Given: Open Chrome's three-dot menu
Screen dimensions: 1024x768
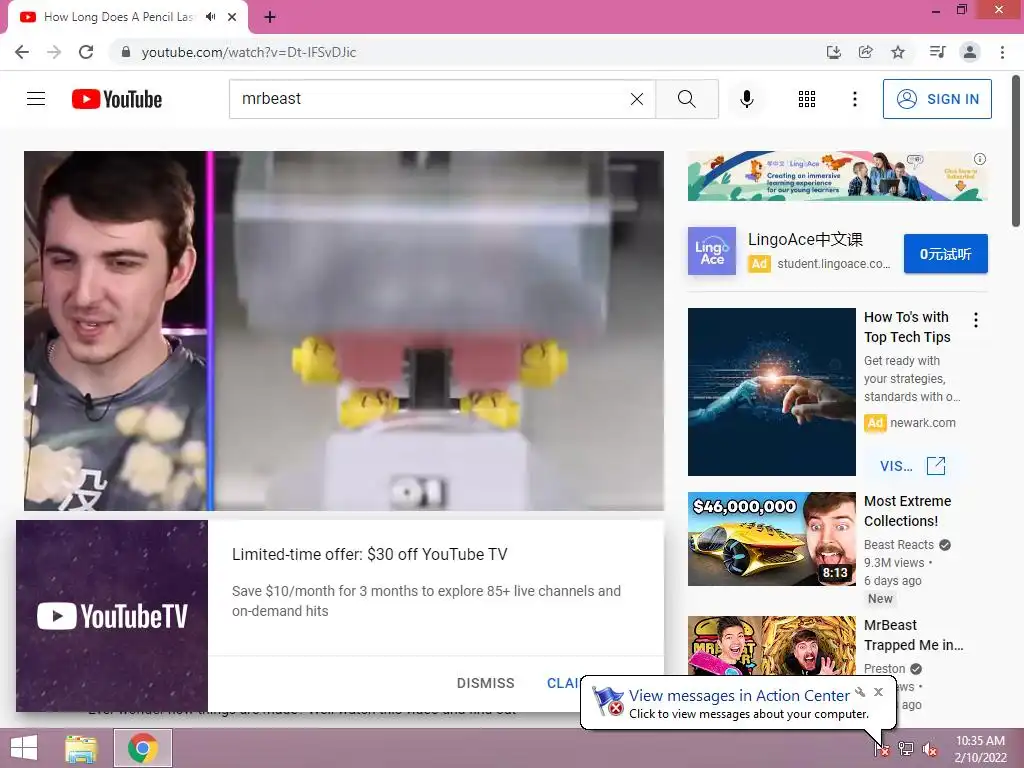Looking at the screenshot, I should (x=1002, y=52).
